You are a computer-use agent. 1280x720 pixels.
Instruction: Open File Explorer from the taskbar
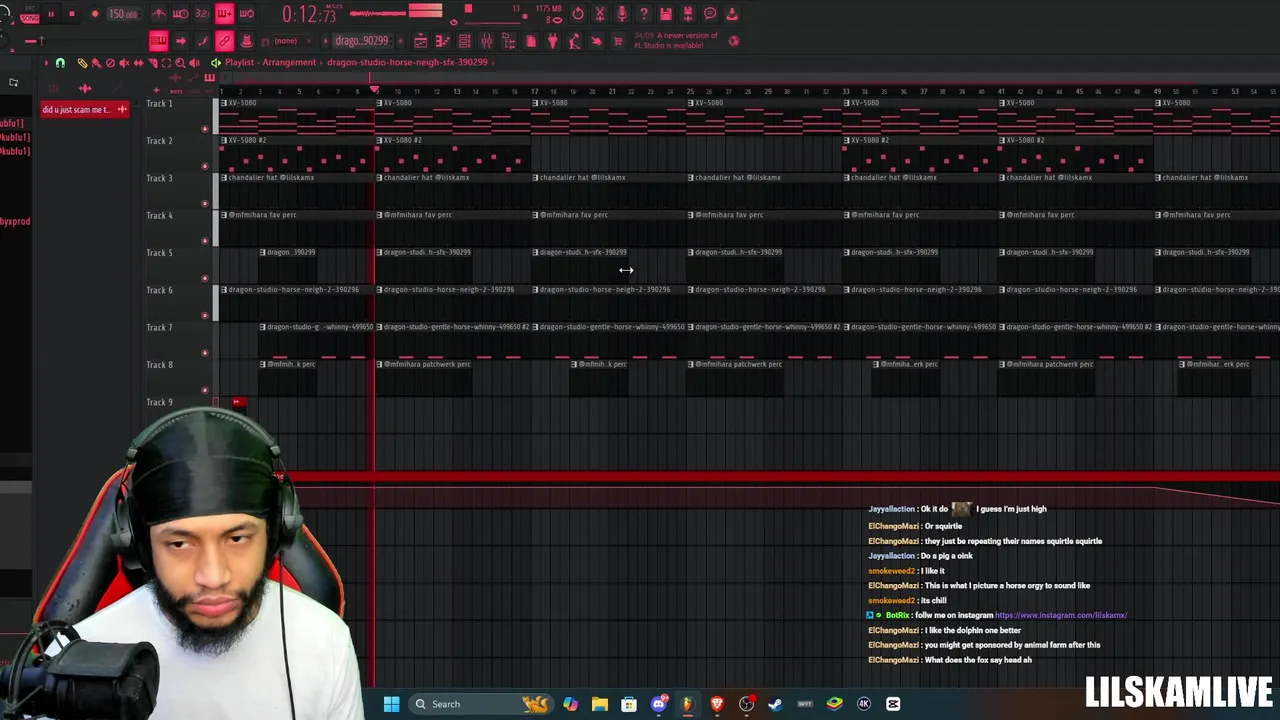click(600, 704)
